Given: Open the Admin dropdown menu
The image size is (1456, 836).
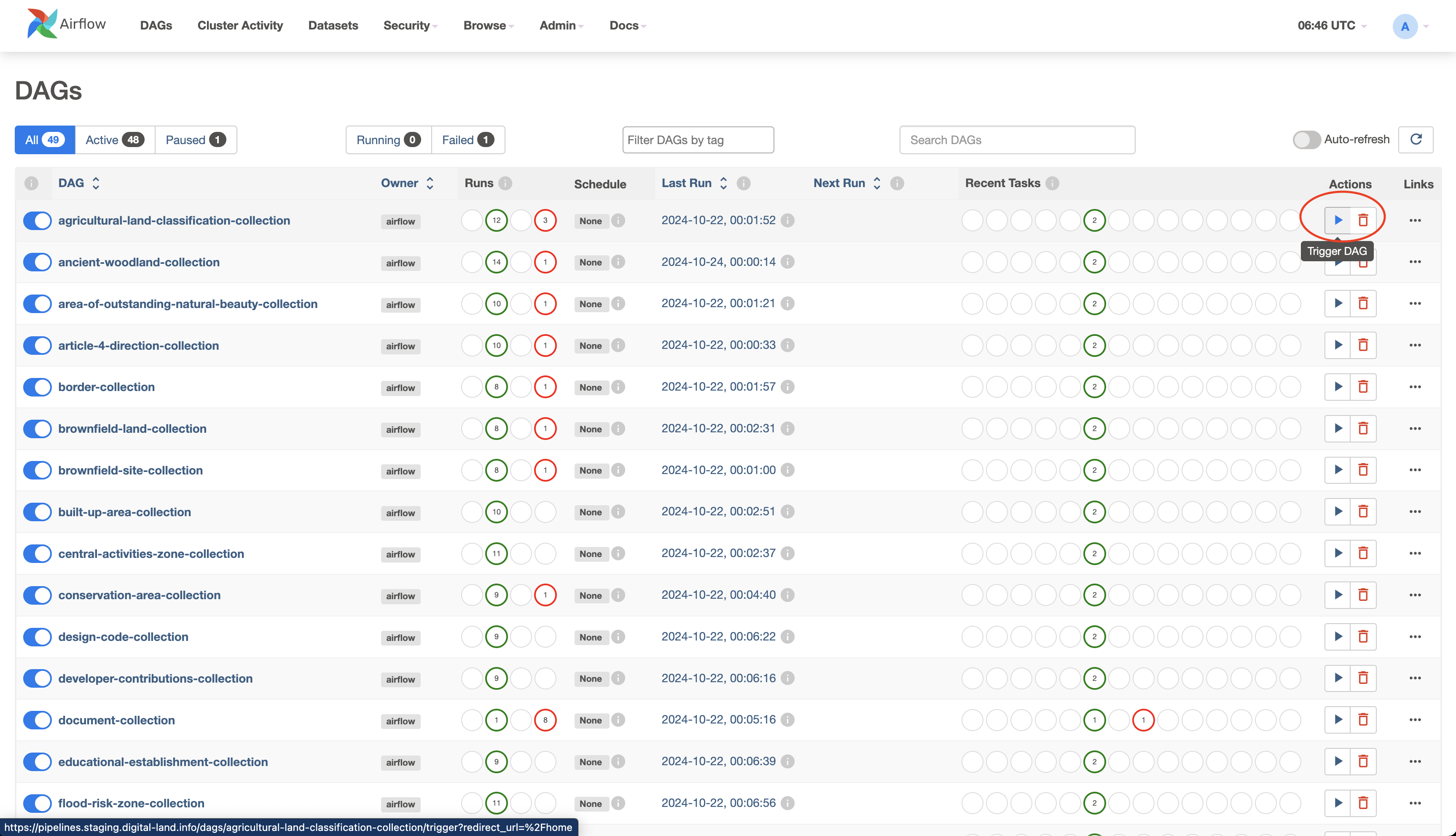Looking at the screenshot, I should [561, 25].
